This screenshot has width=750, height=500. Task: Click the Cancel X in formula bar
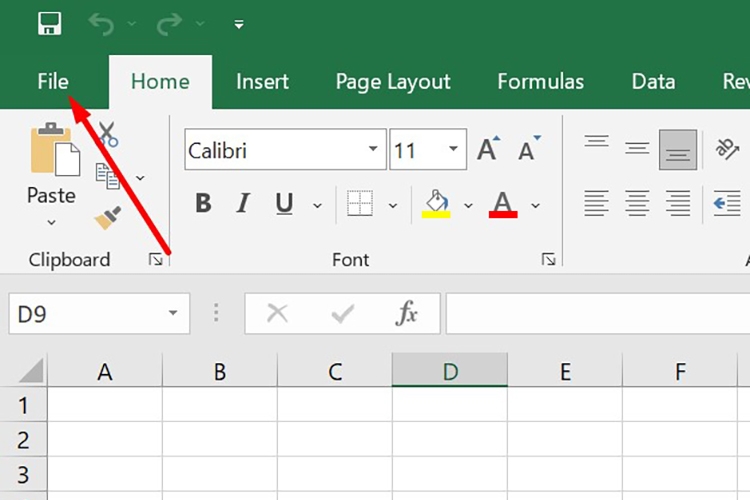click(x=277, y=313)
